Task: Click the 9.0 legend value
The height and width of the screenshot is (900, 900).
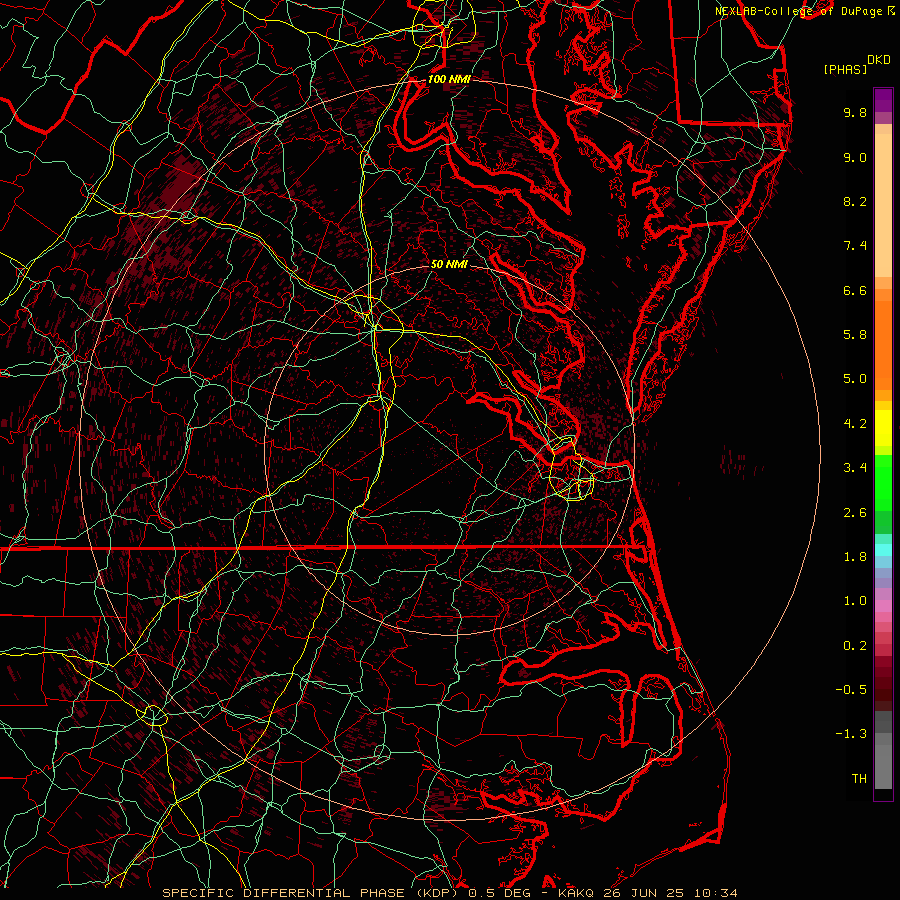Action: click(x=855, y=157)
